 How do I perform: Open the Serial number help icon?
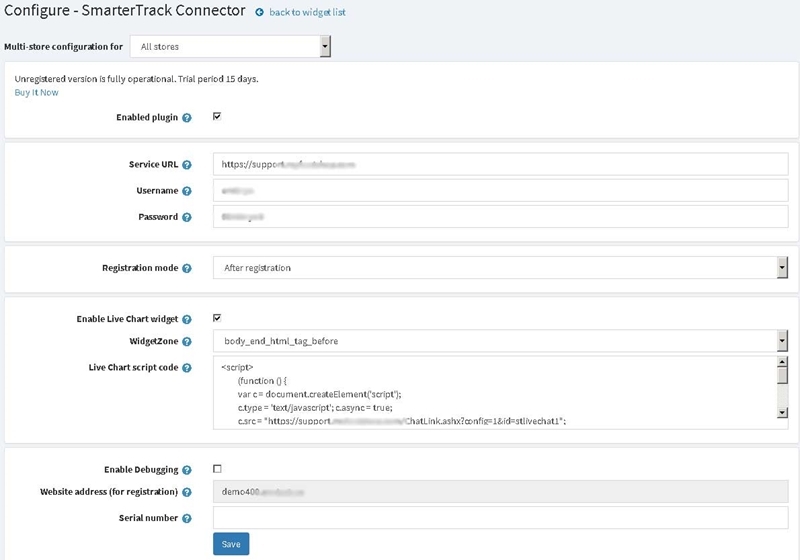pyautogui.click(x=187, y=518)
